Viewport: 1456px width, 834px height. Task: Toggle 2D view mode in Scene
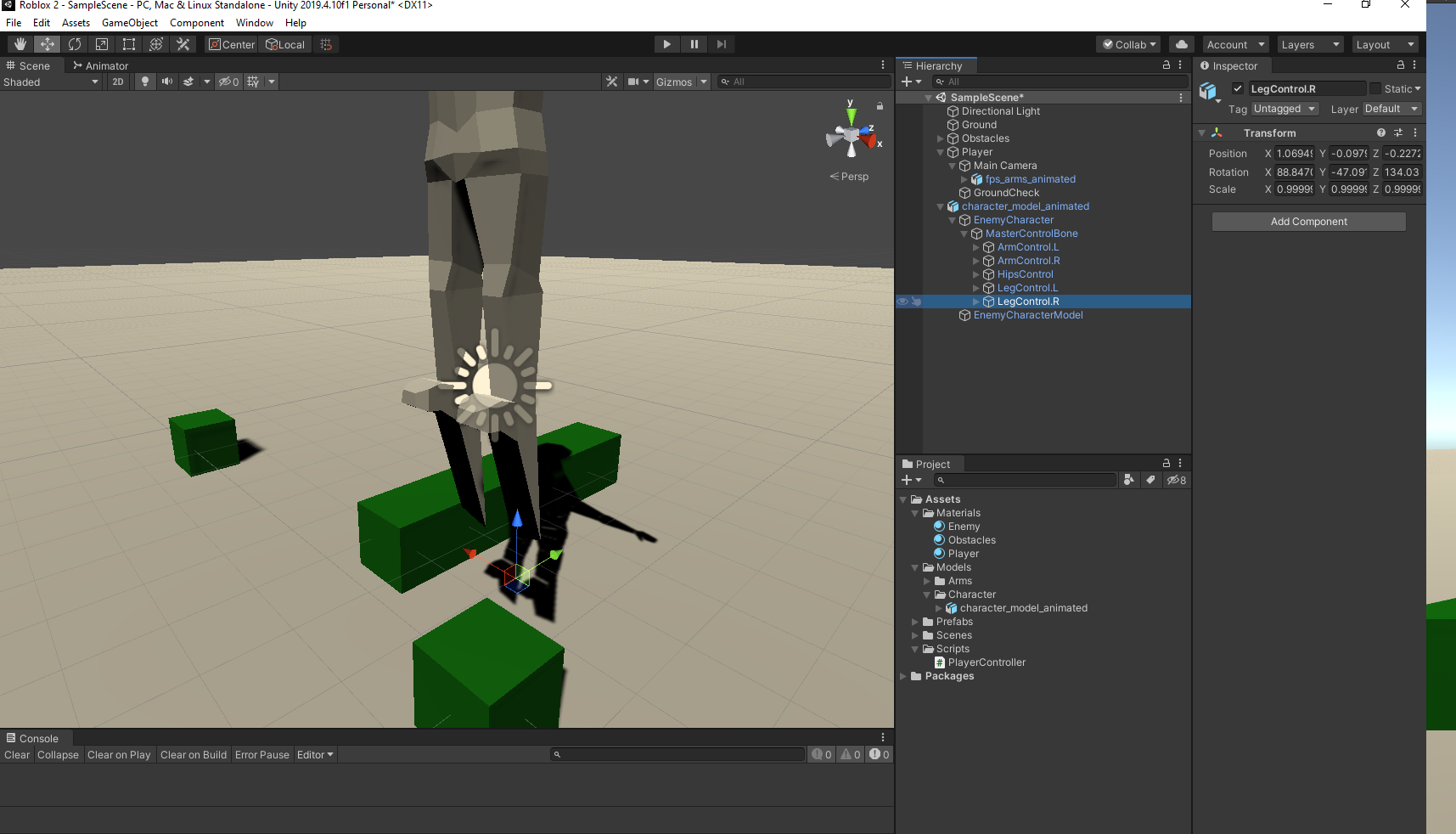118,82
